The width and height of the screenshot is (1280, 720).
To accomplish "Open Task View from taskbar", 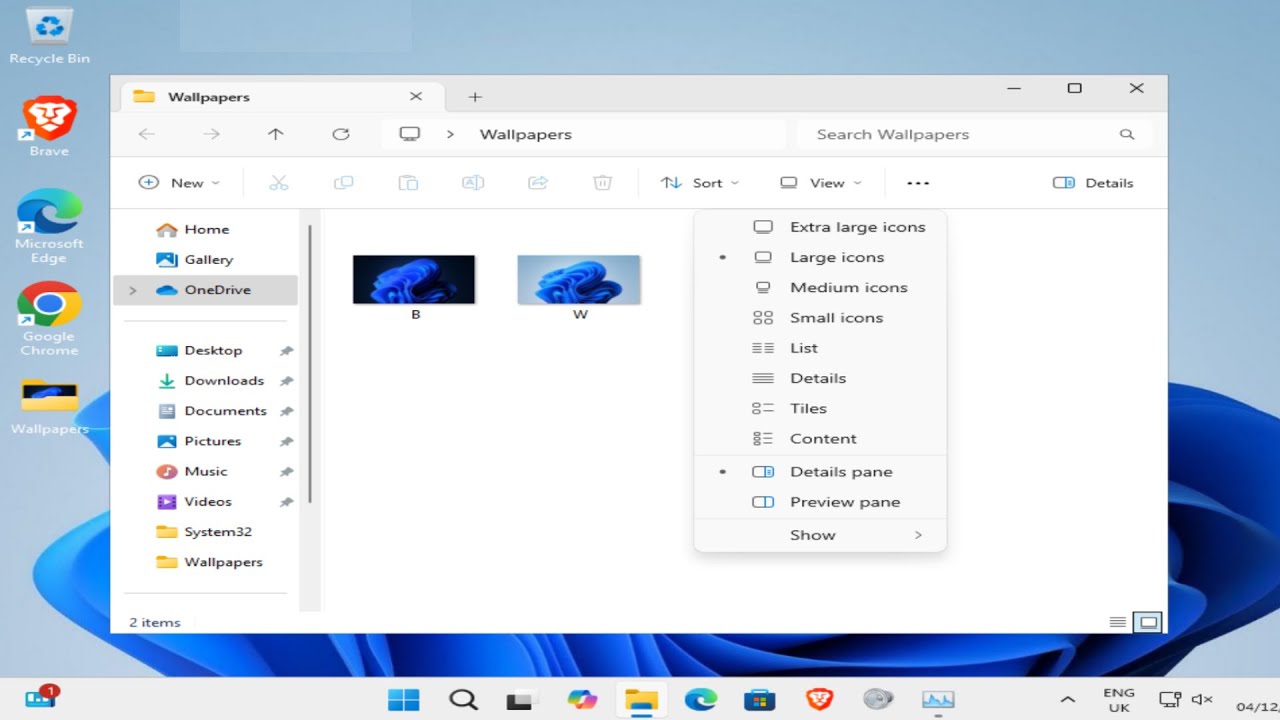I will click(x=520, y=700).
